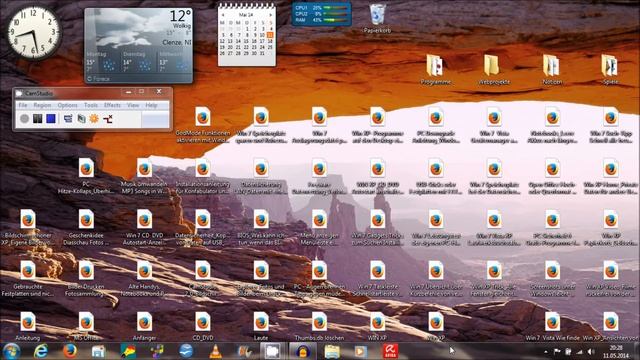
Task: Select the GodMode Funktionen desktop file
Action: click(x=203, y=124)
